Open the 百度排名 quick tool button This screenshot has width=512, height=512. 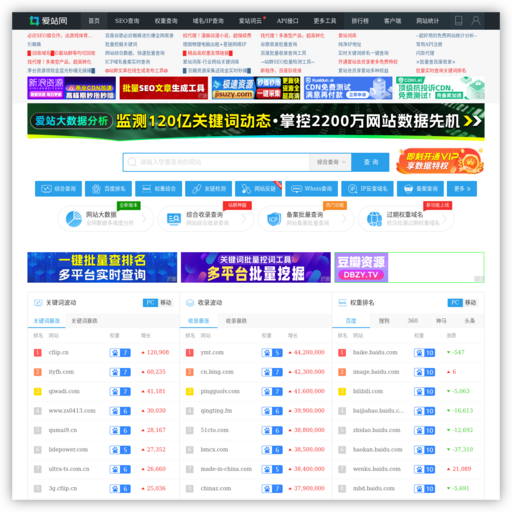(x=108, y=189)
